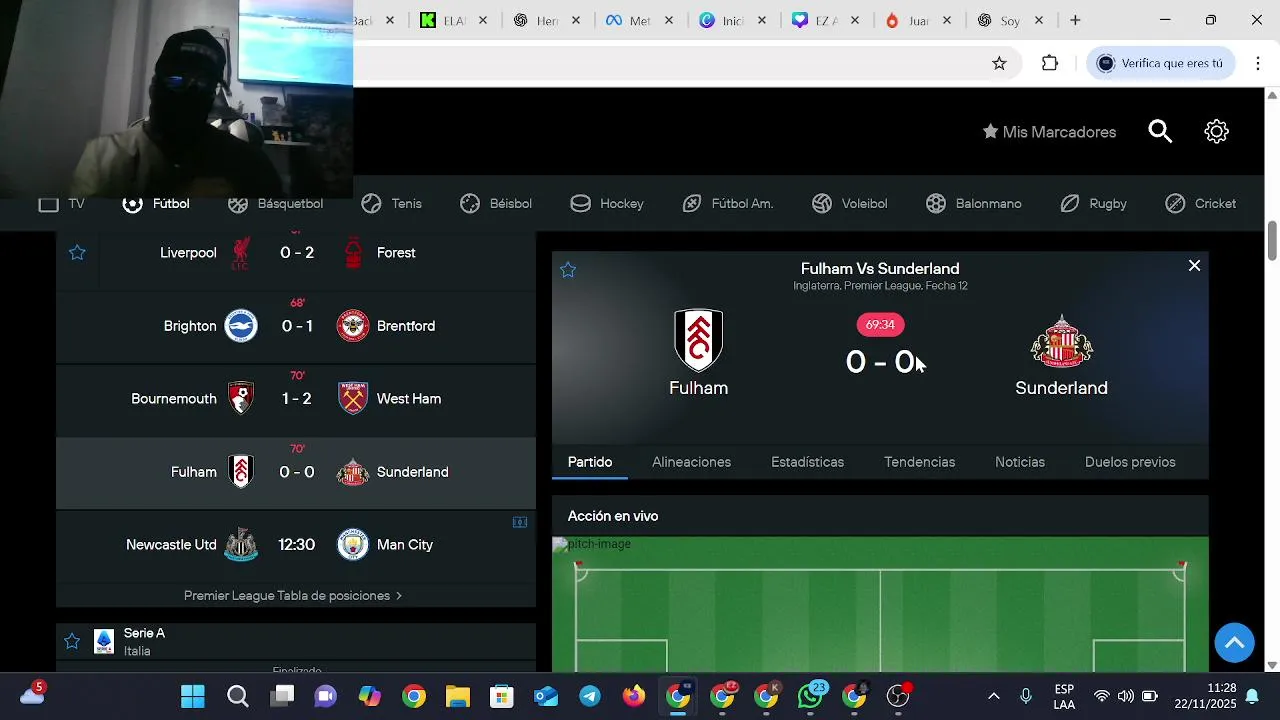1280x720 pixels.
Task: Open Windows taskbar search
Action: click(237, 696)
